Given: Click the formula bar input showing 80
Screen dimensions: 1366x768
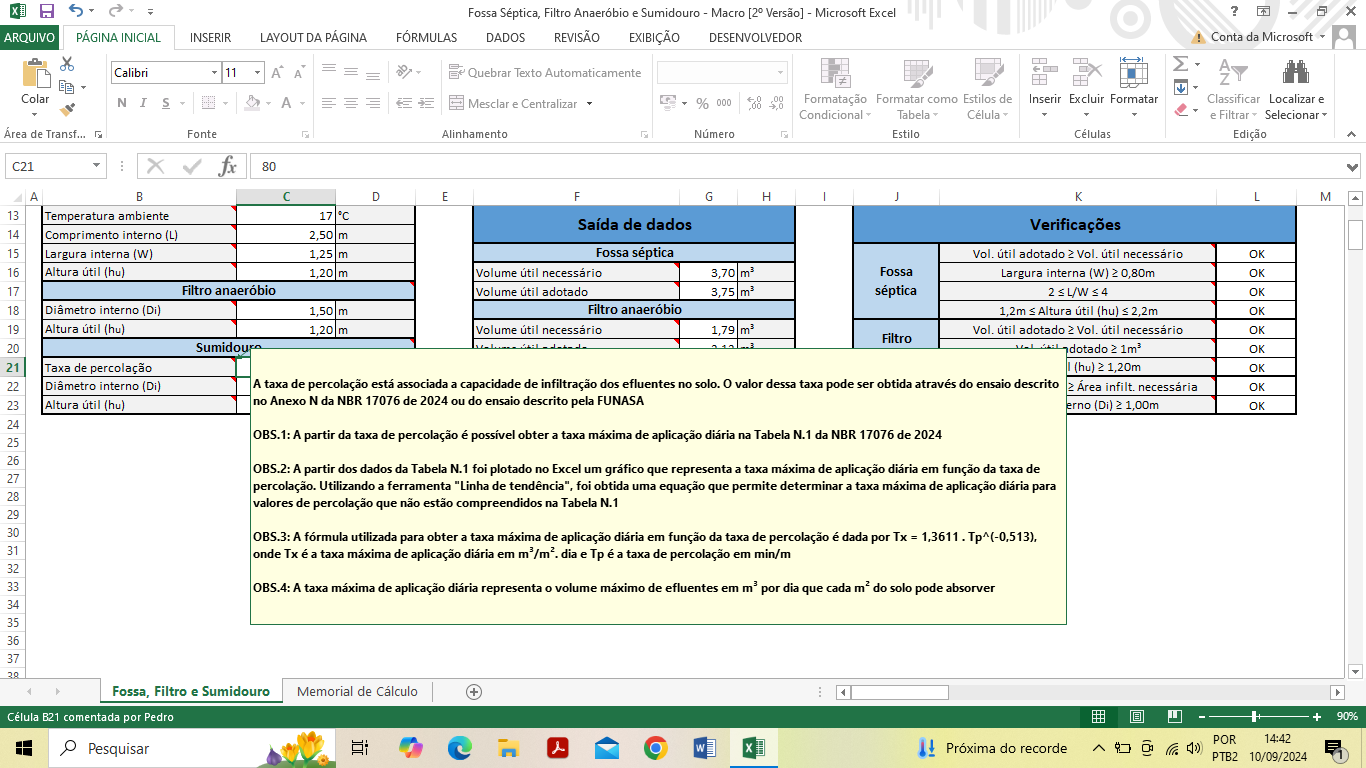Looking at the screenshot, I should [700, 166].
